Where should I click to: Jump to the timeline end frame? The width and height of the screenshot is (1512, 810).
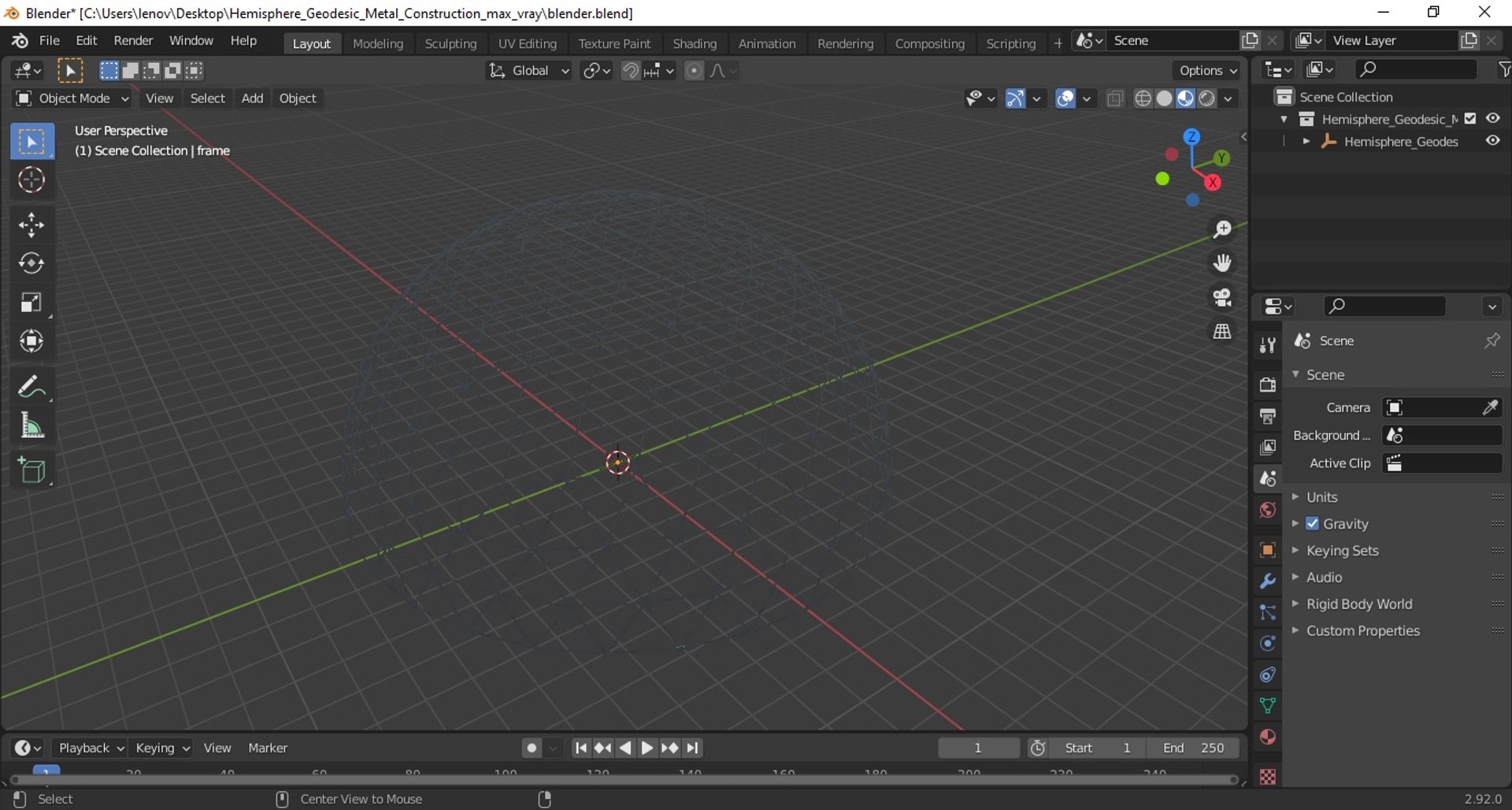tap(692, 748)
